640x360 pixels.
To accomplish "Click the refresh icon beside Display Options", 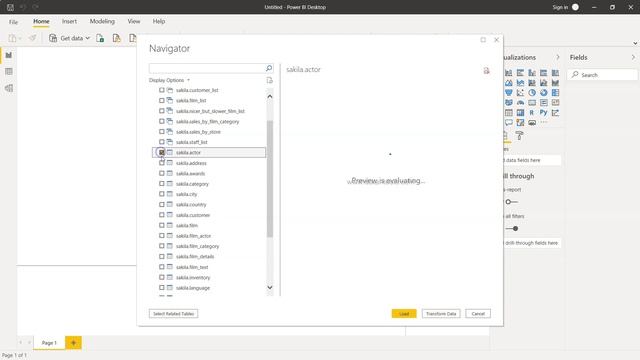I will pos(269,80).
